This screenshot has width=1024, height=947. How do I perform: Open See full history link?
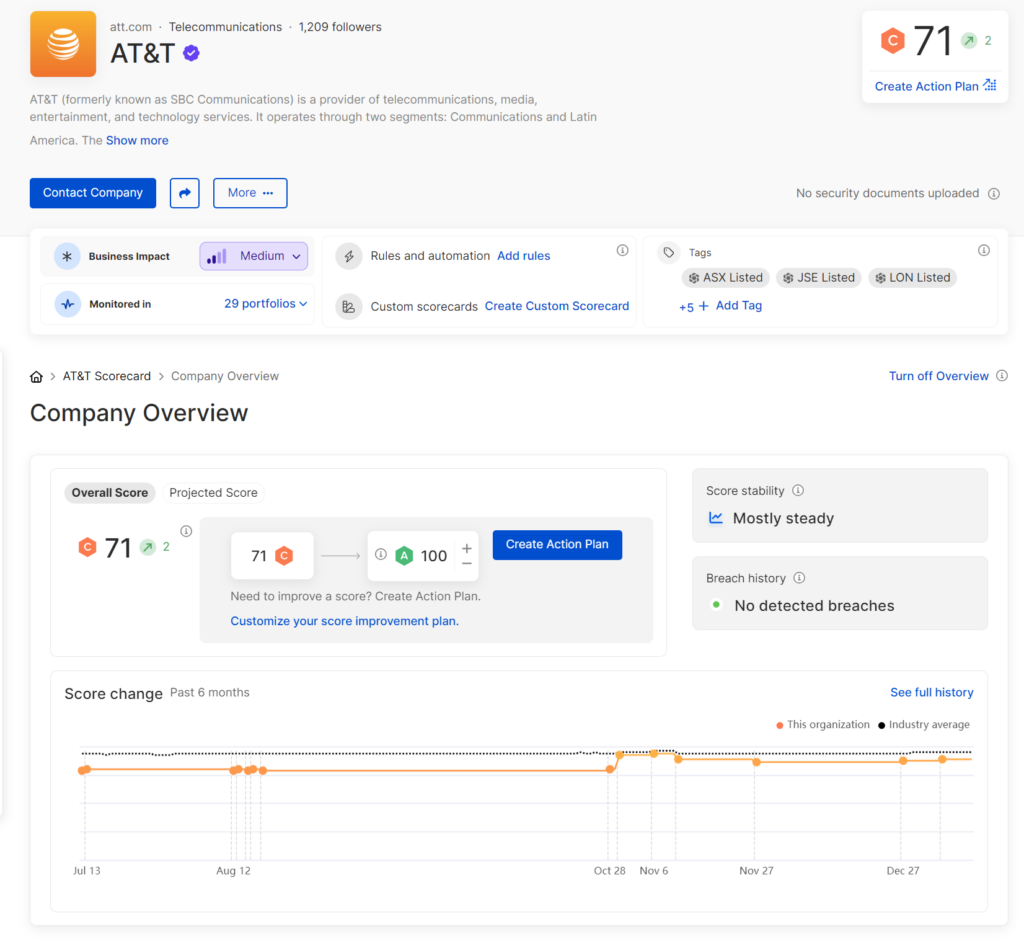coord(931,692)
